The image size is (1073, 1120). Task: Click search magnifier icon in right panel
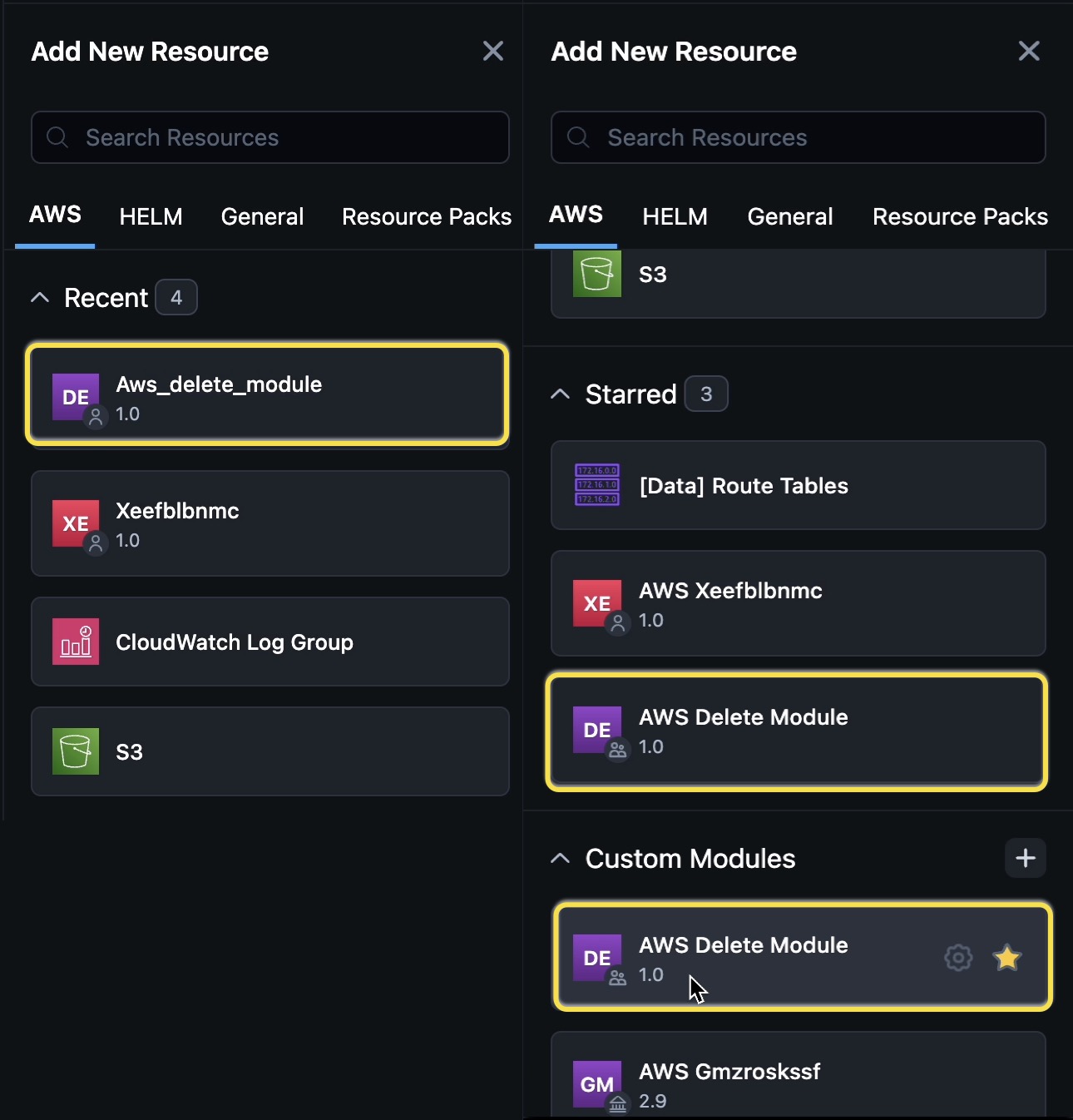tap(578, 137)
